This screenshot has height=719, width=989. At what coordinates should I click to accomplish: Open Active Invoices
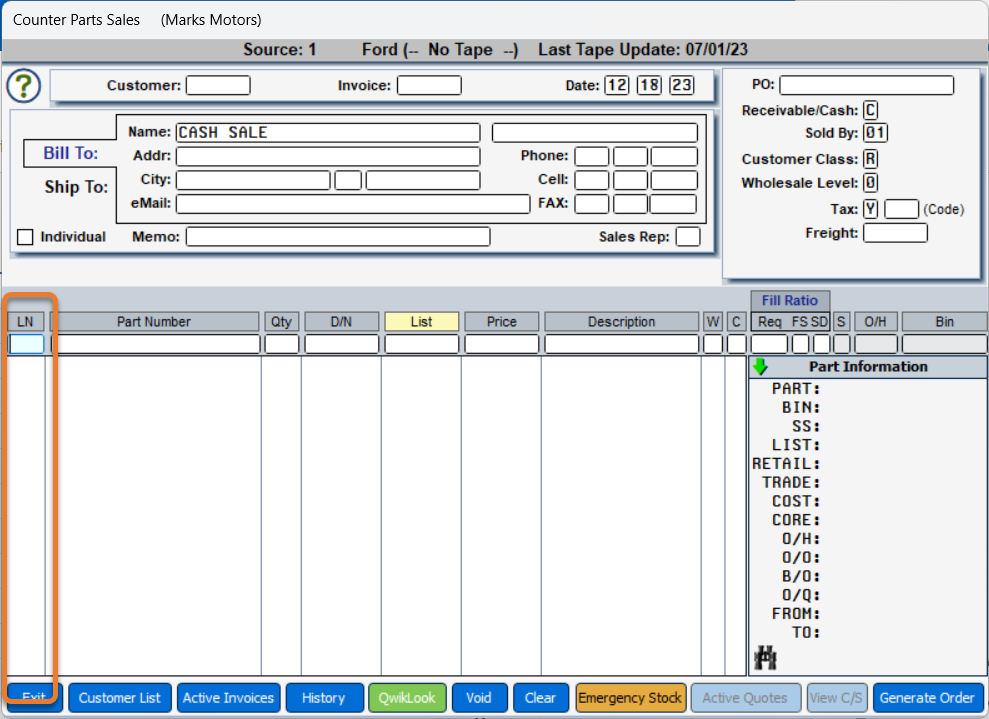point(228,698)
